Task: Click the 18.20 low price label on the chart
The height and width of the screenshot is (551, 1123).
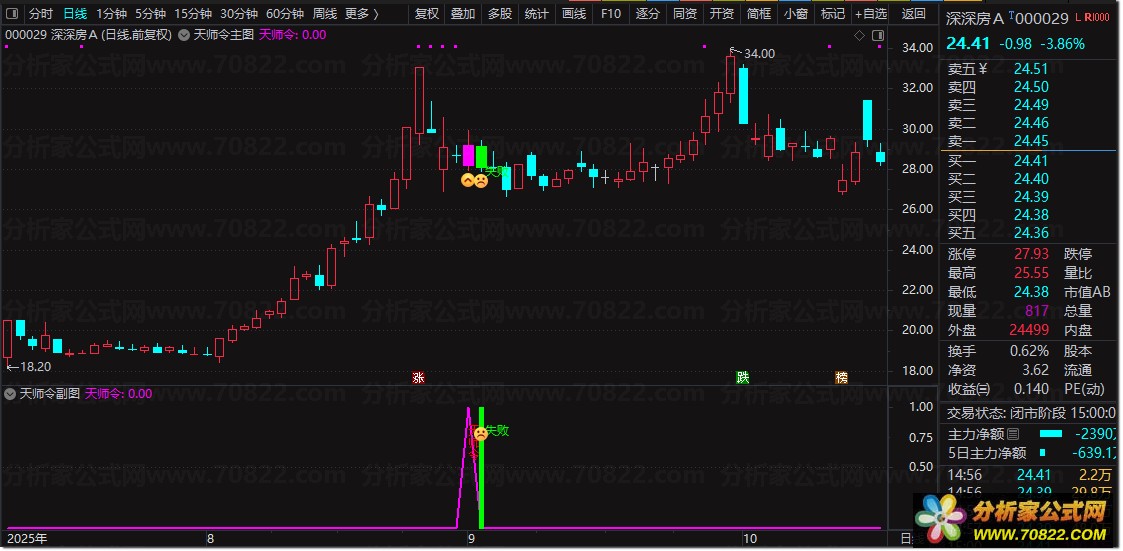Action: coord(36,366)
